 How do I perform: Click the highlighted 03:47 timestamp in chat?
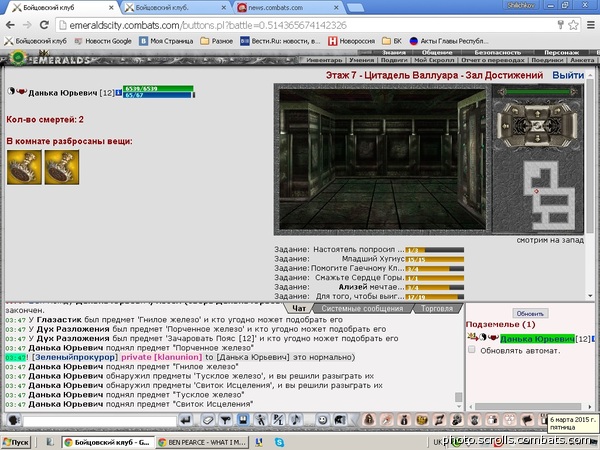(x=15, y=357)
